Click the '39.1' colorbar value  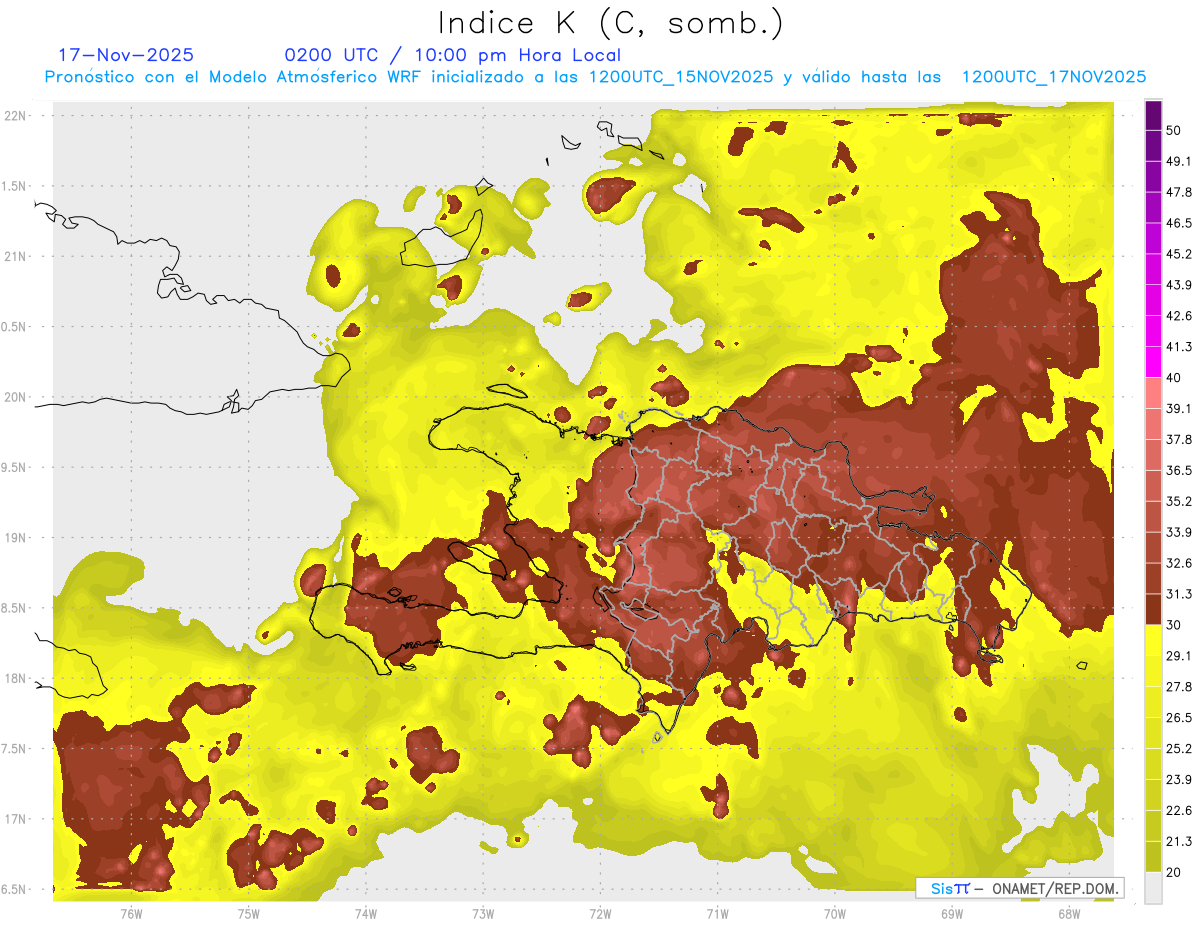coord(1179,408)
